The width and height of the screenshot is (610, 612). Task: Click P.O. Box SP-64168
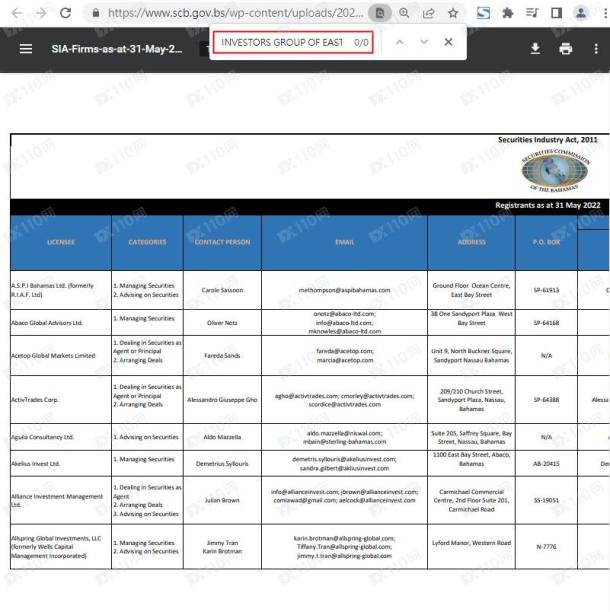point(546,323)
